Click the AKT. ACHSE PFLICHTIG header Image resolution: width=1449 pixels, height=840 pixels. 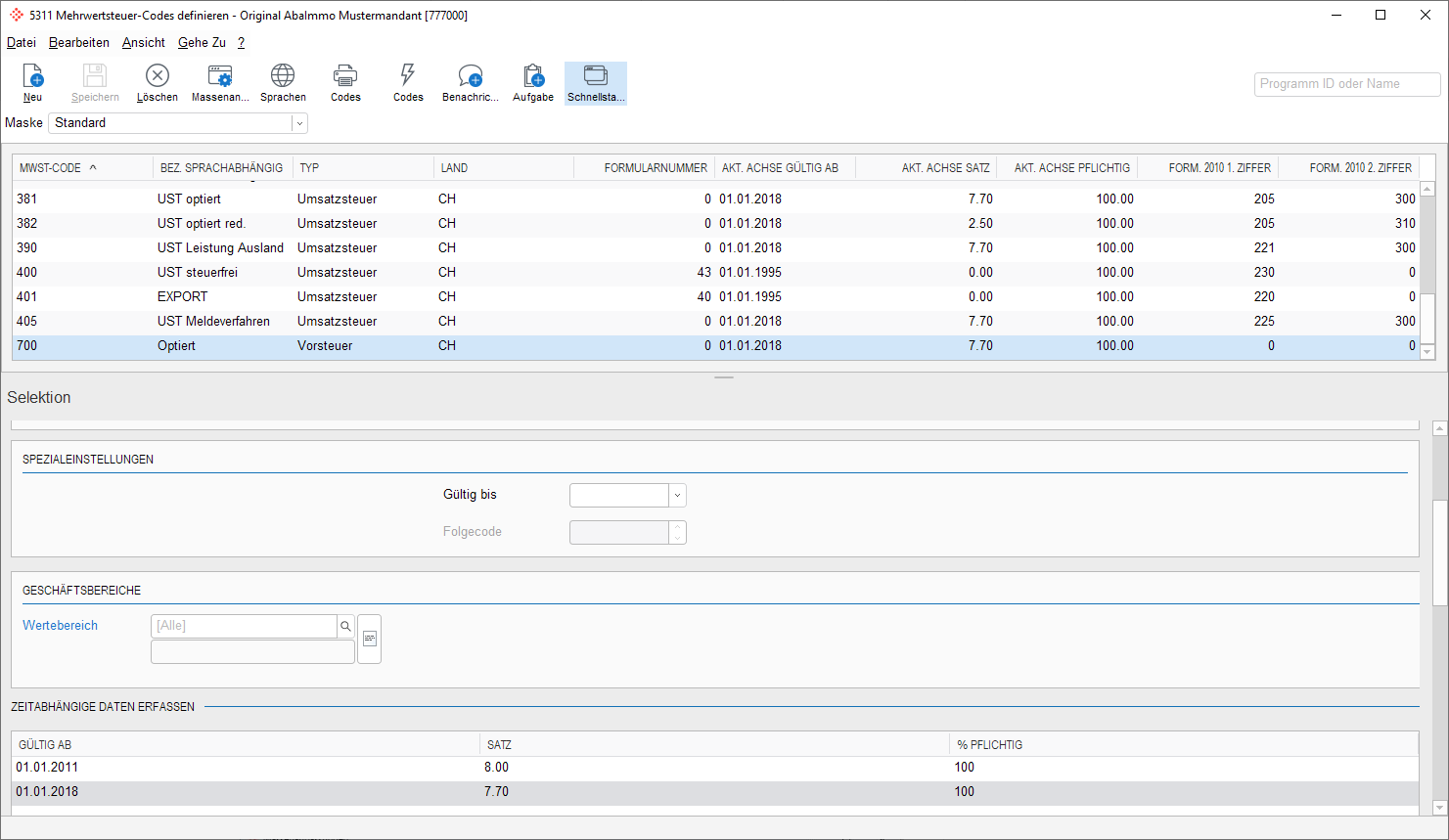1067,168
